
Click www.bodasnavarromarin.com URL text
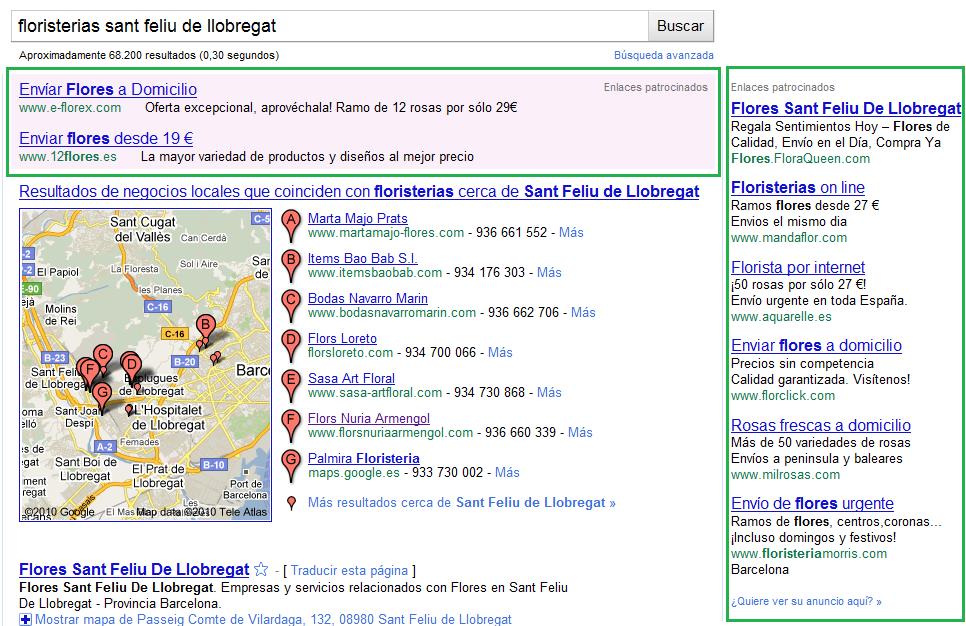point(392,312)
